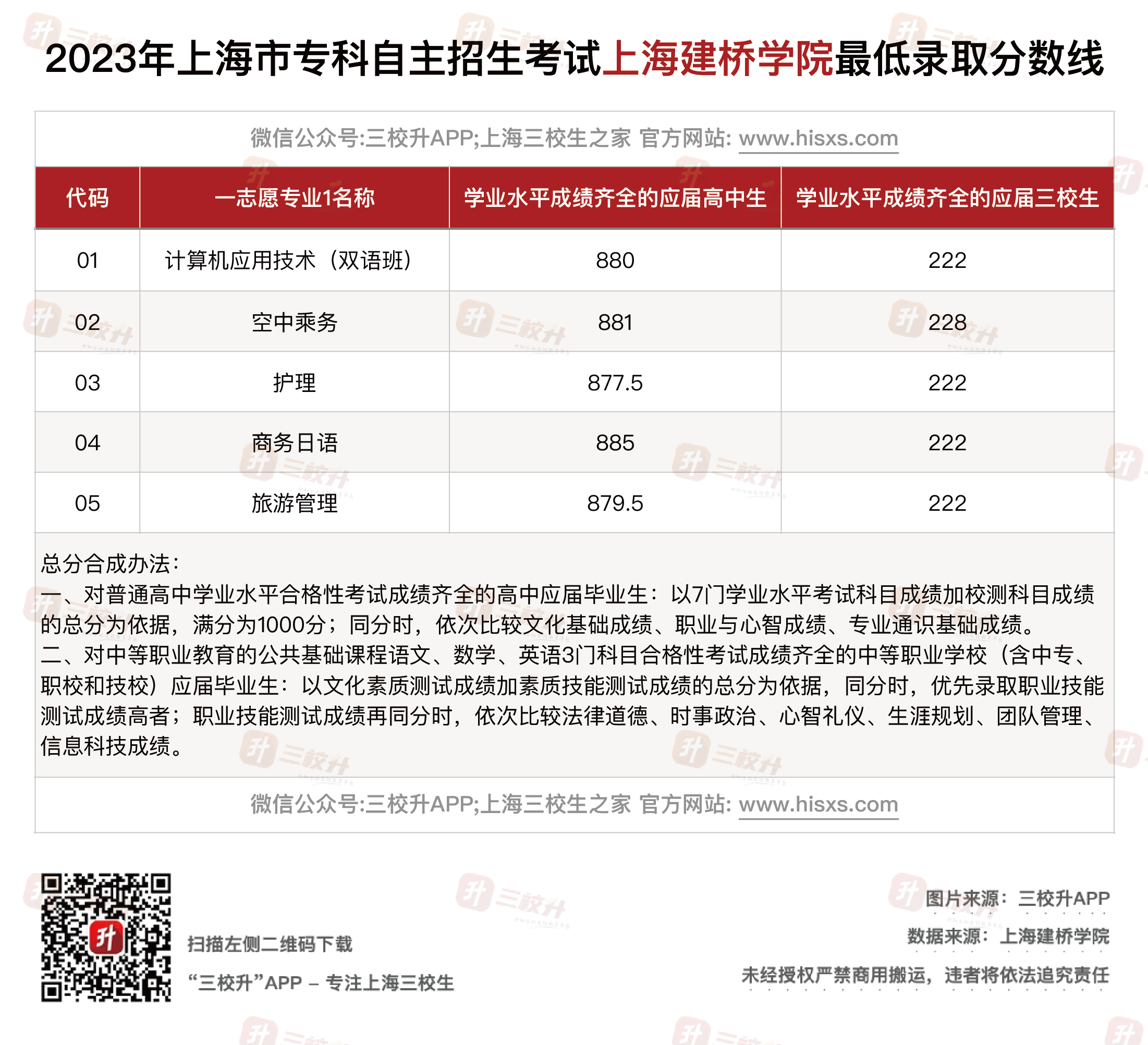Click score 222 in 旅游管理 row

tap(948, 503)
